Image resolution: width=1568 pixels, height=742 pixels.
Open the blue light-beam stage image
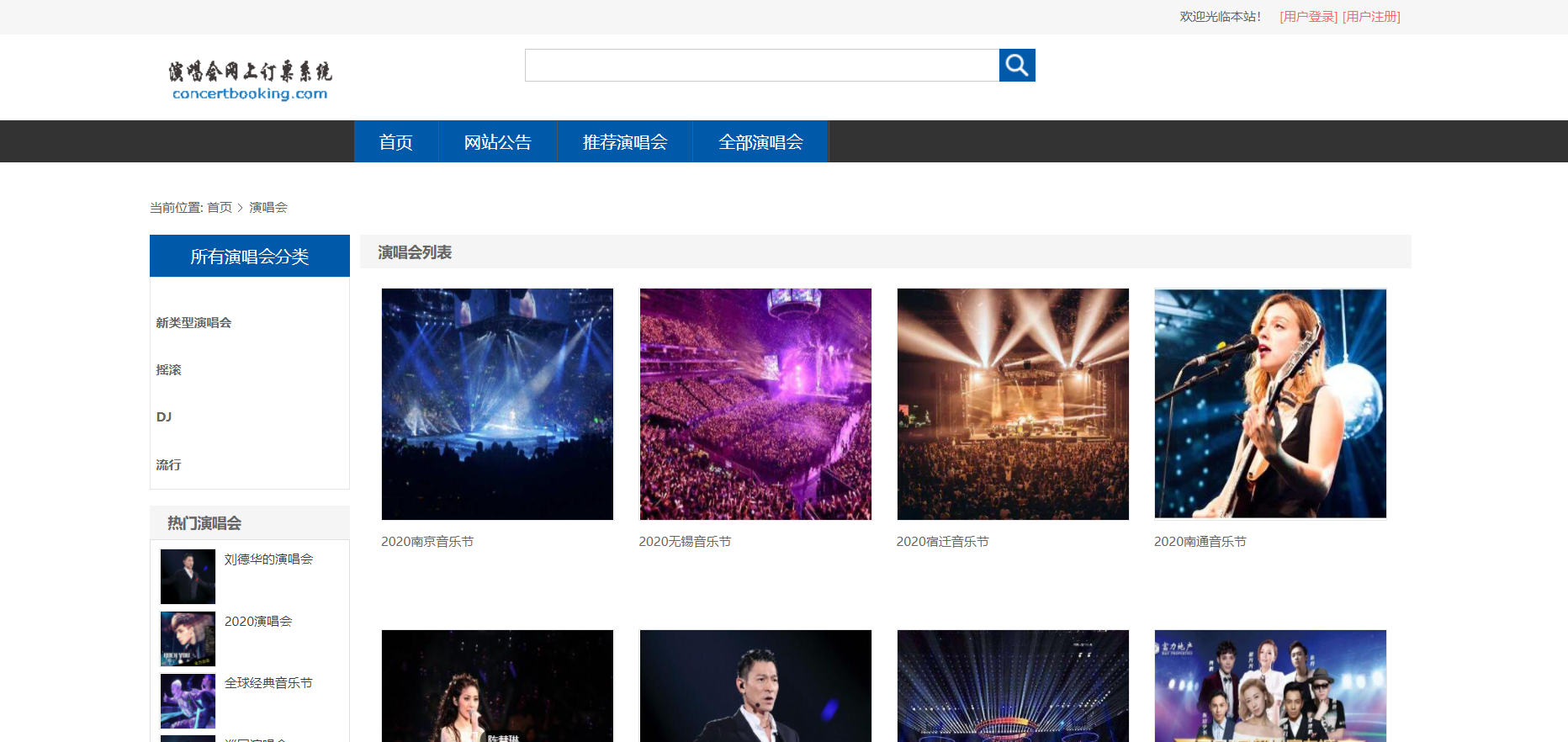click(x=1013, y=686)
